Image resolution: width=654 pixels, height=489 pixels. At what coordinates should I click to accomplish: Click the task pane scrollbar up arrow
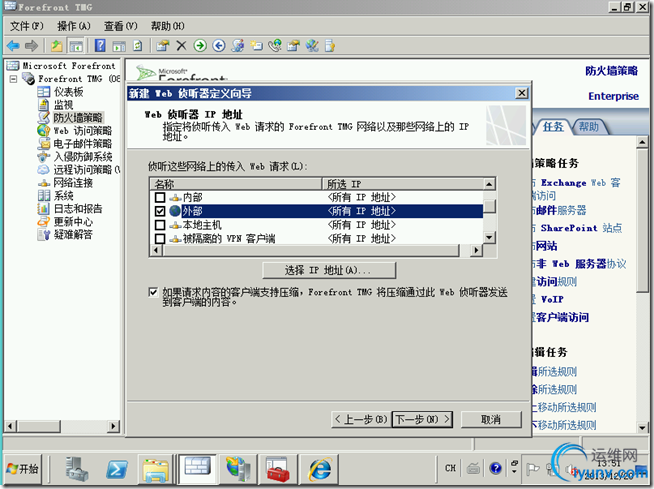[642, 143]
